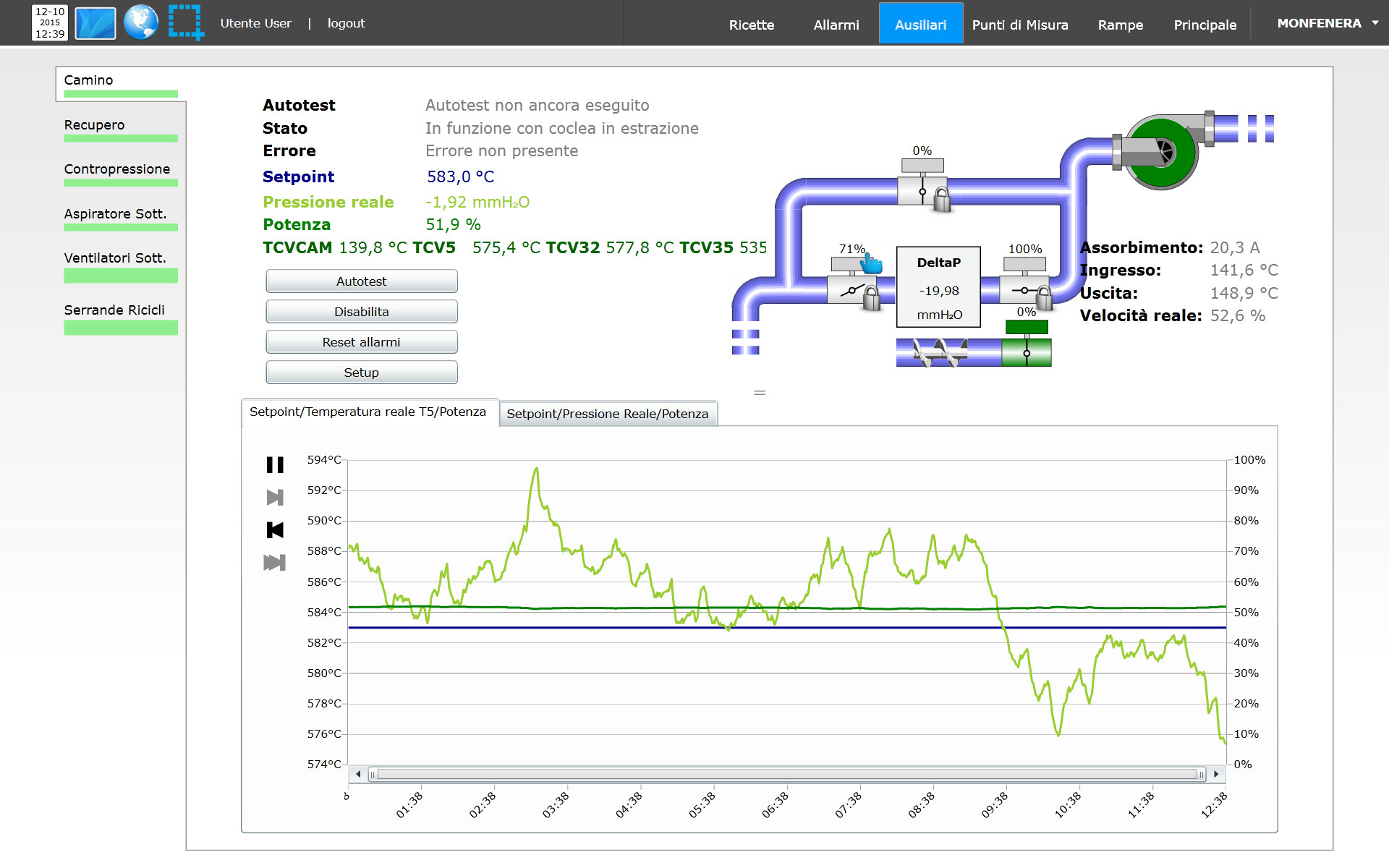
Task: Jump the chart back to start
Action: pos(275,530)
